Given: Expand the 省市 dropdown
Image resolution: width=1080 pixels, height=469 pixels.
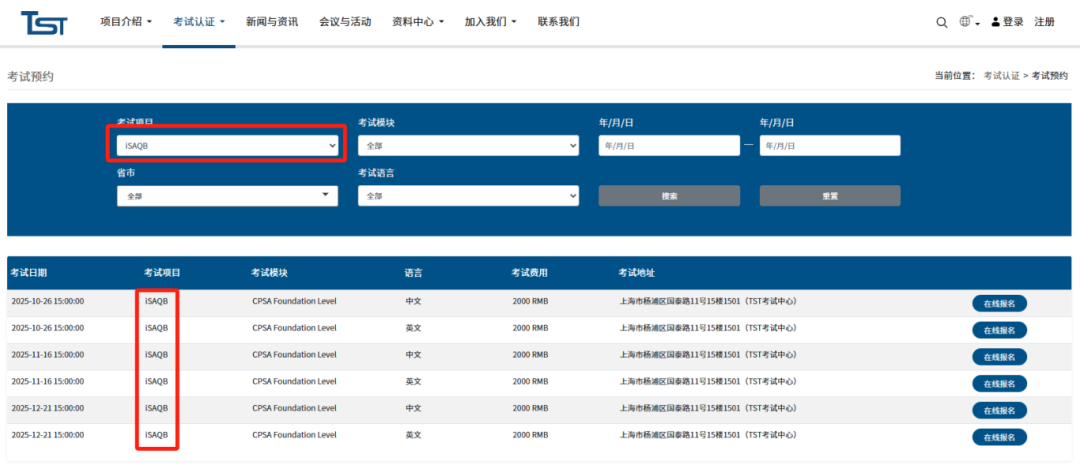Looking at the screenshot, I should click(x=227, y=196).
